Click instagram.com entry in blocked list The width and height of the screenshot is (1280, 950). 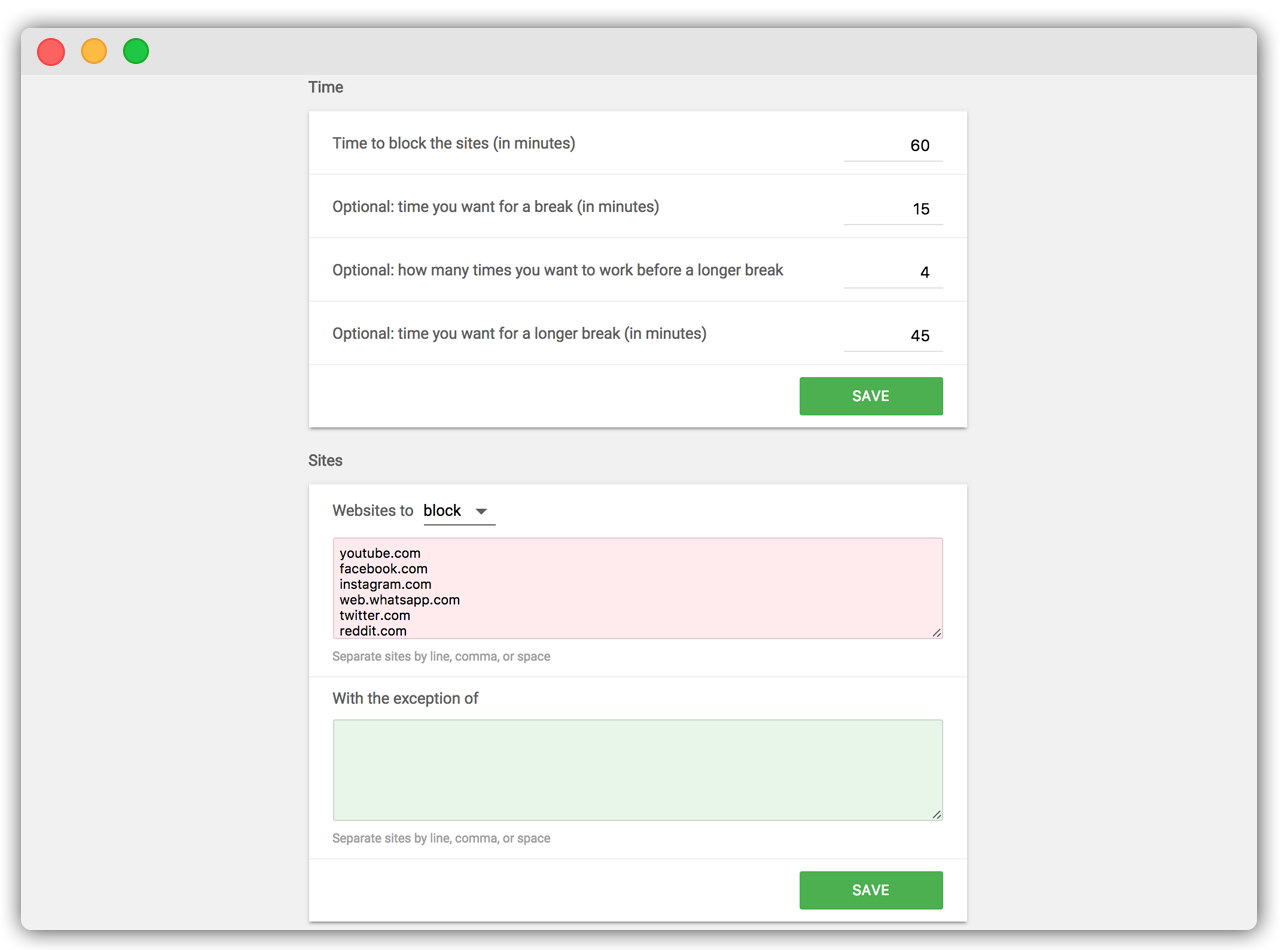[385, 584]
